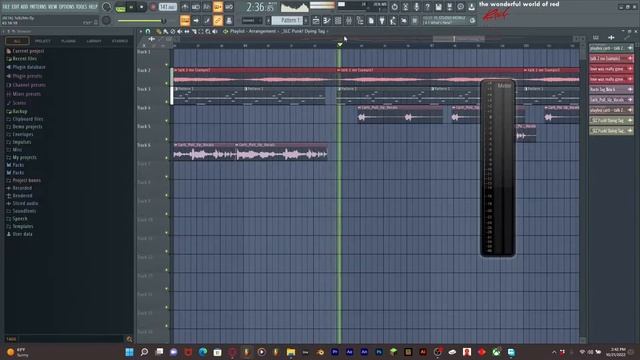Open the OPTIONS menu
This screenshot has width=640, height=360.
(67, 7)
